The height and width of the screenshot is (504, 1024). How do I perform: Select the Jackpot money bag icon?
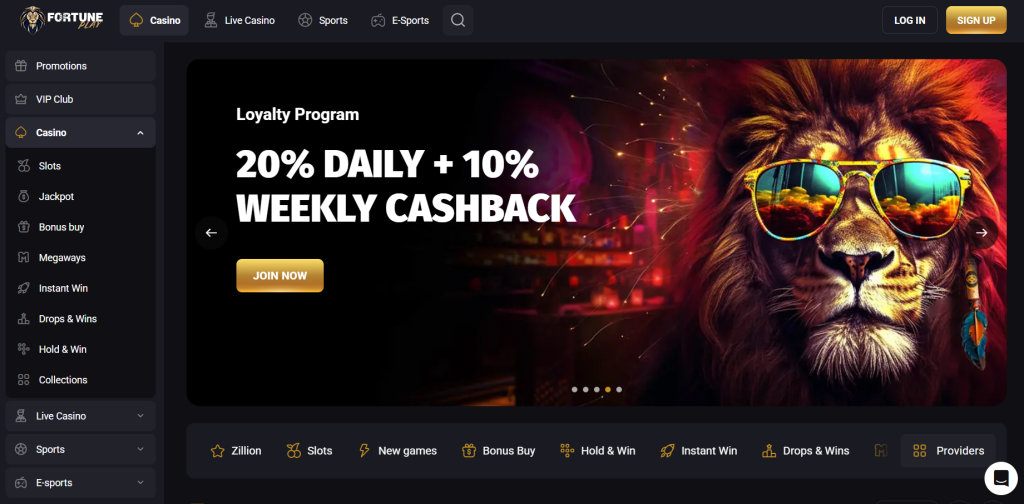24,197
